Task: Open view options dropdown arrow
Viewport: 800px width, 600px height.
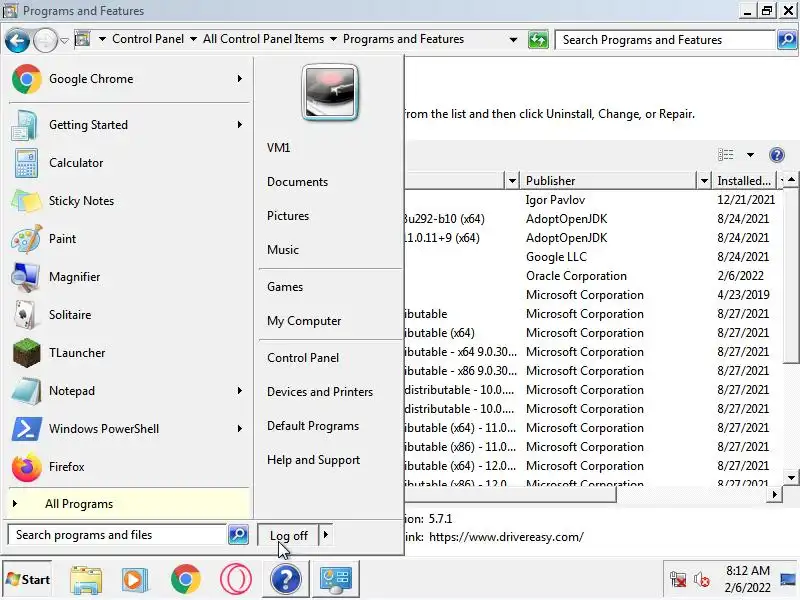Action: [750, 155]
